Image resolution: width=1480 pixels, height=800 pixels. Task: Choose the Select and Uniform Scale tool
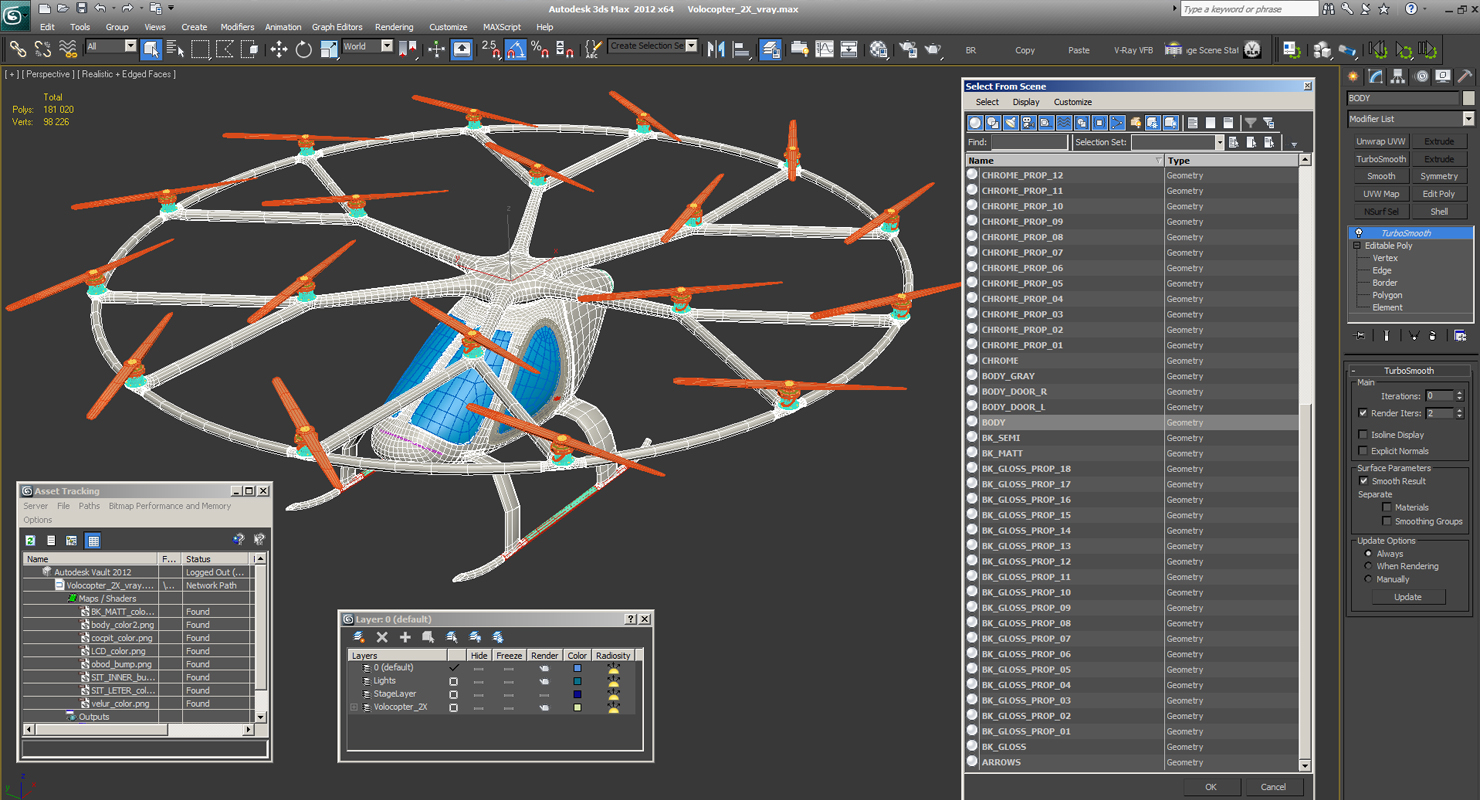(328, 49)
